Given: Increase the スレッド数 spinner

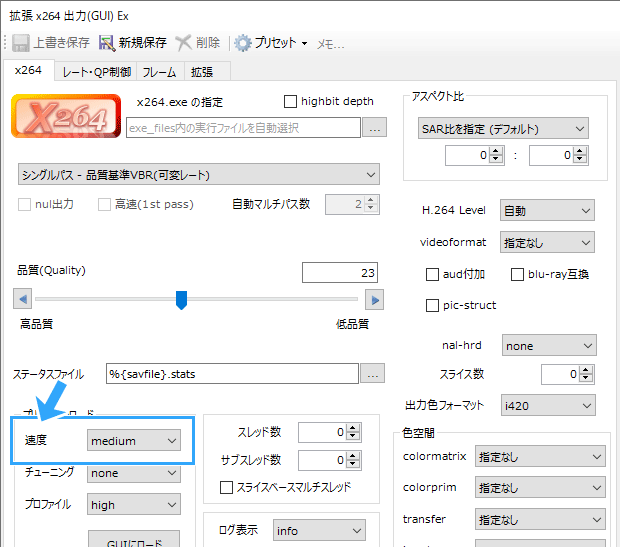Looking at the screenshot, I should pyautogui.click(x=353, y=428).
